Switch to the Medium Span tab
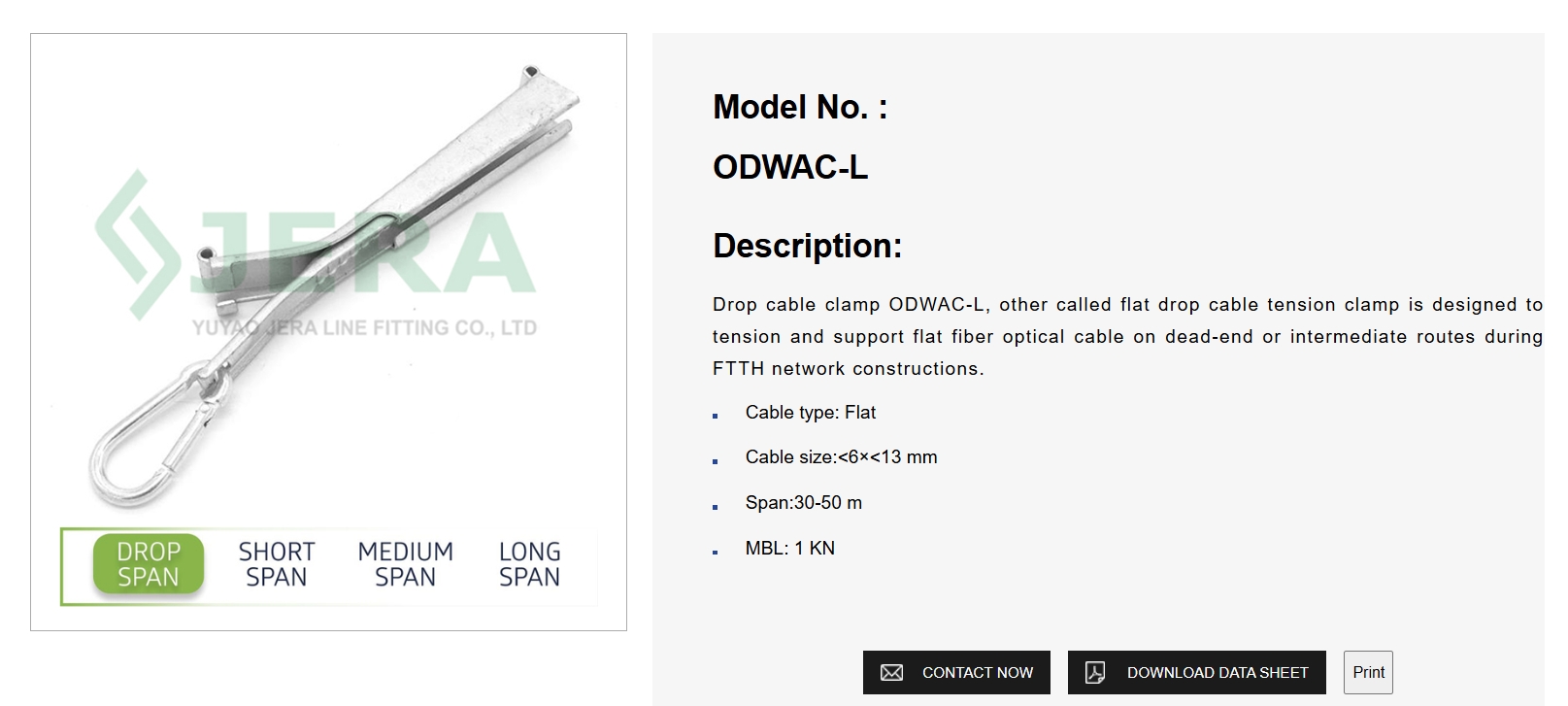Viewport: 1568px width, 706px height. [x=405, y=563]
